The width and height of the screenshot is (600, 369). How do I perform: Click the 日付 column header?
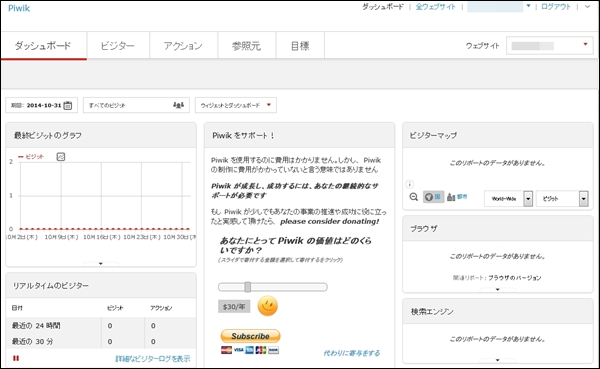tap(17, 308)
